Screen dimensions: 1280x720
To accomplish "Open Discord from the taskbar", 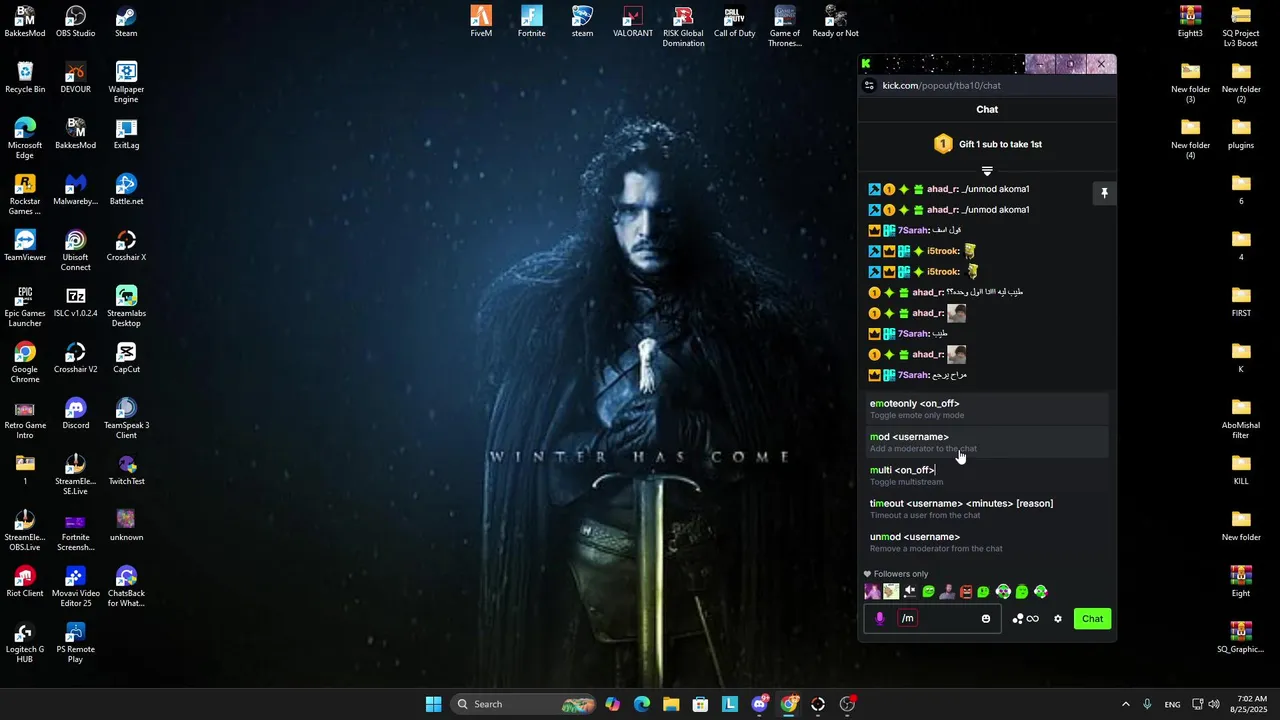I will pyautogui.click(x=759, y=704).
